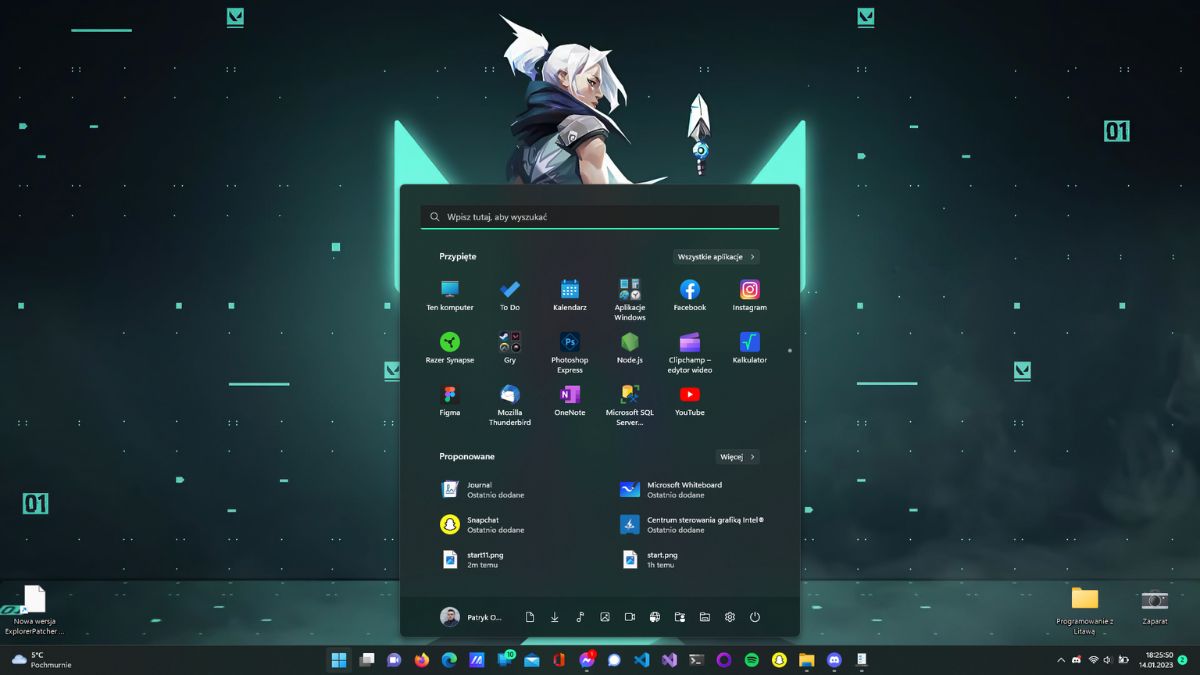Open Task View on the taskbar
This screenshot has height=675, width=1200.
[367, 660]
